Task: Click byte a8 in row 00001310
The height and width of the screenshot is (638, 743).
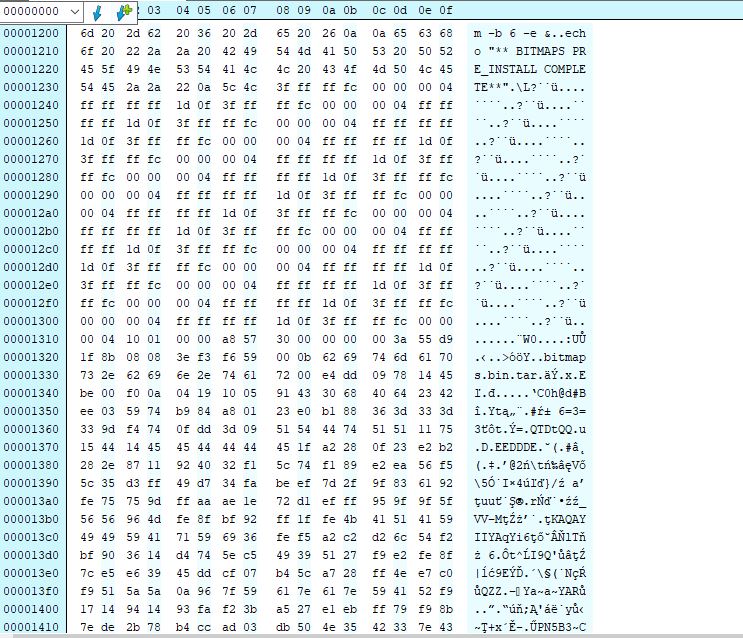Action: pyautogui.click(x=229, y=339)
